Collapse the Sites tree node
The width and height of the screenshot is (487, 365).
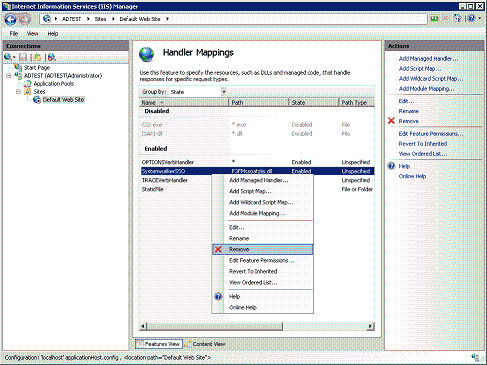(19, 92)
